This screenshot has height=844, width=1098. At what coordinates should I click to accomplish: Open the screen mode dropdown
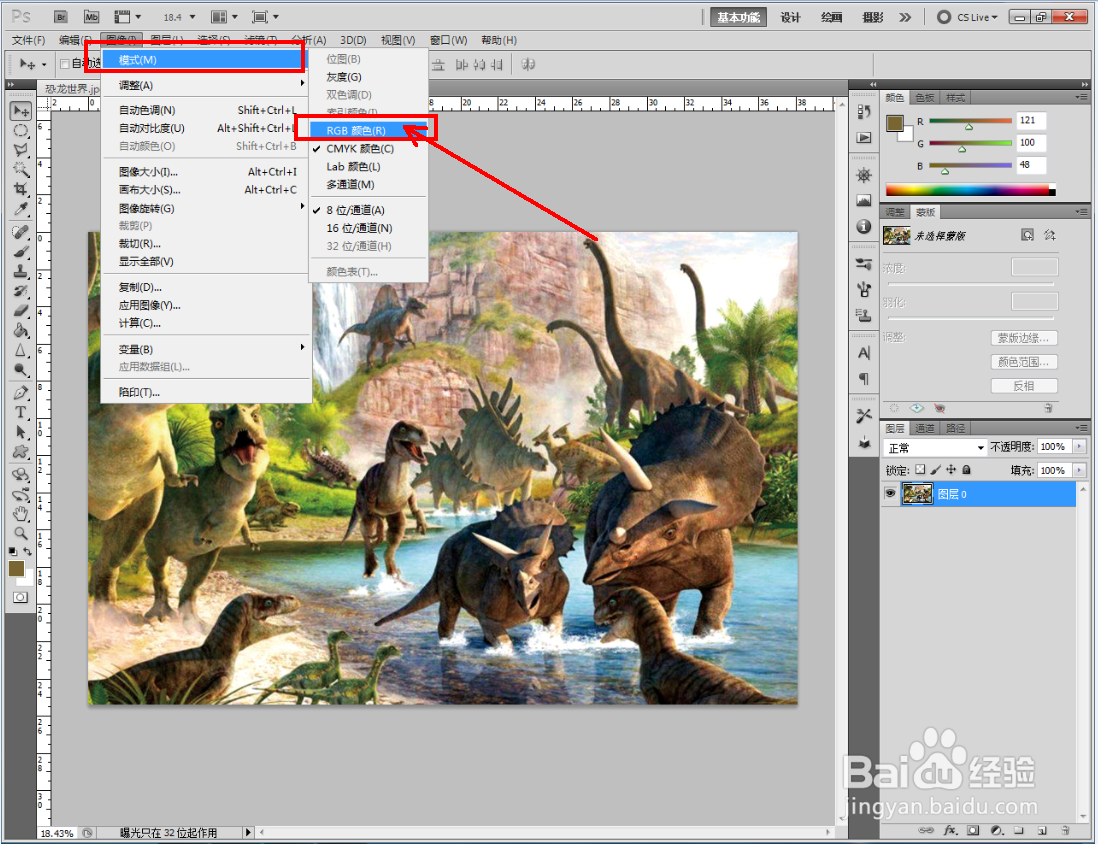click(x=265, y=17)
